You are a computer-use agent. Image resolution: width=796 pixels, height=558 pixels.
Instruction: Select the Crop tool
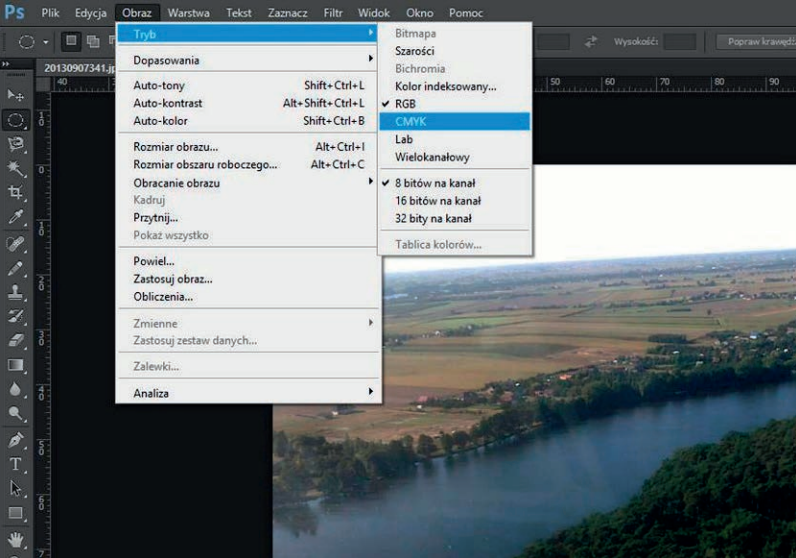coord(16,193)
